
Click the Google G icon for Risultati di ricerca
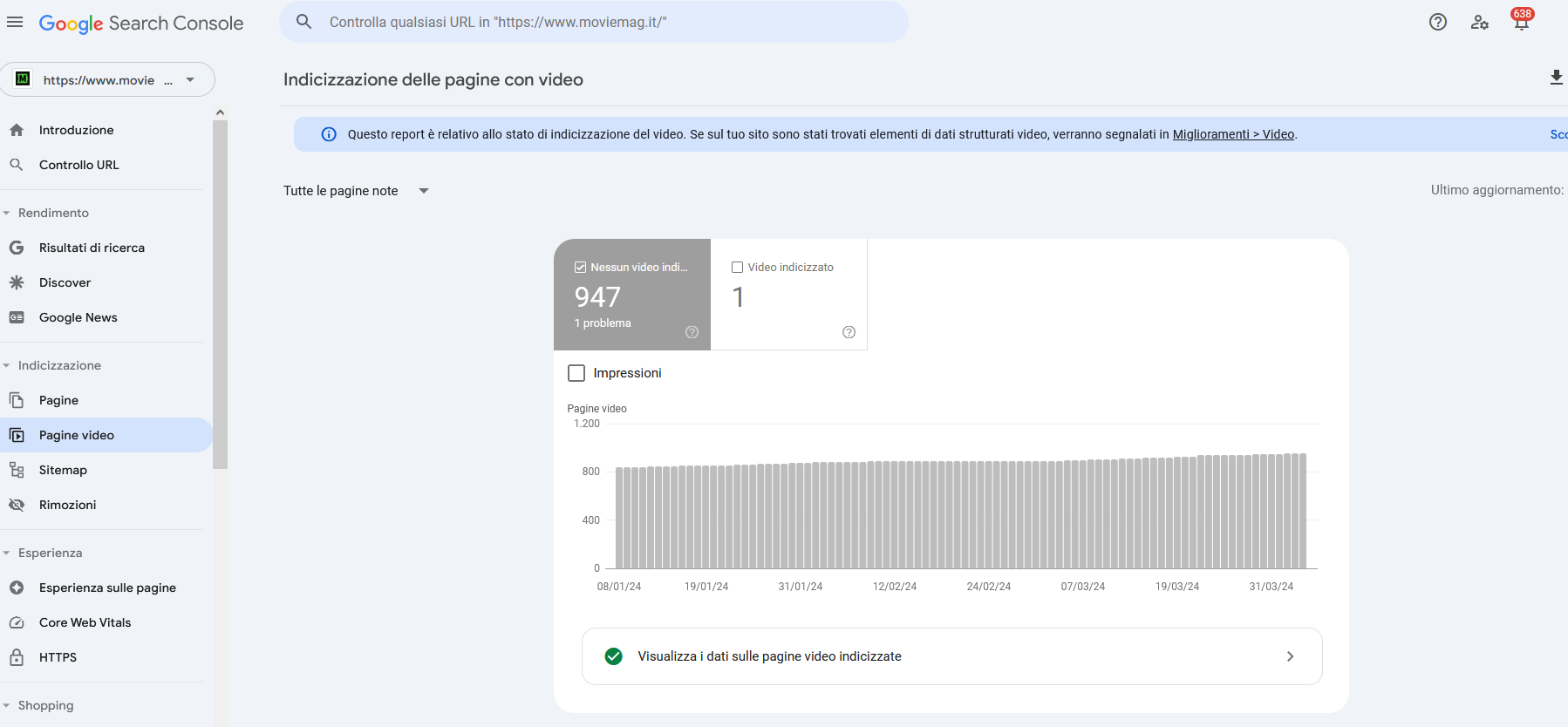tap(17, 248)
